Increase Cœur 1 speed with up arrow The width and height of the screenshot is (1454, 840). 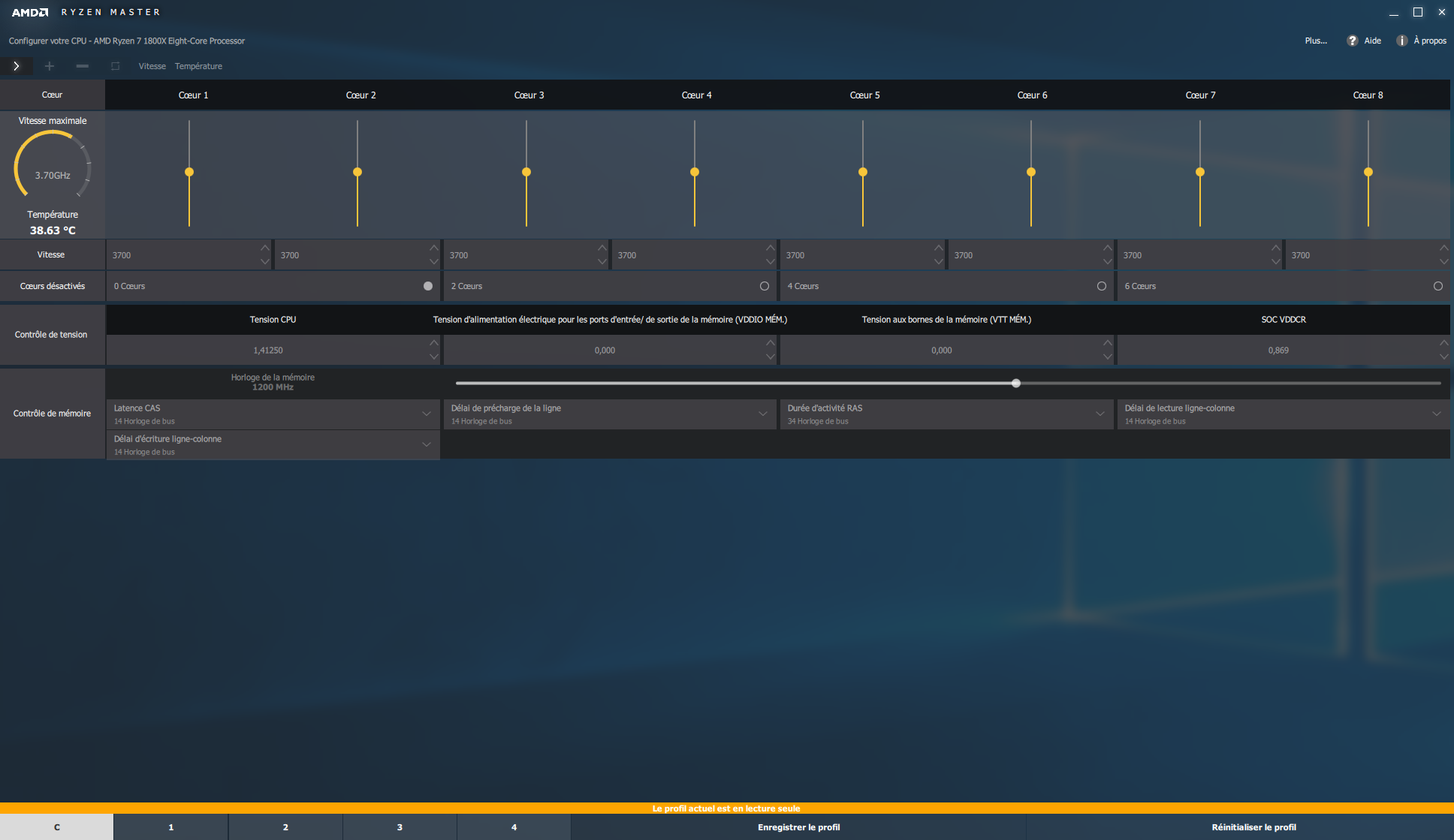(264, 248)
